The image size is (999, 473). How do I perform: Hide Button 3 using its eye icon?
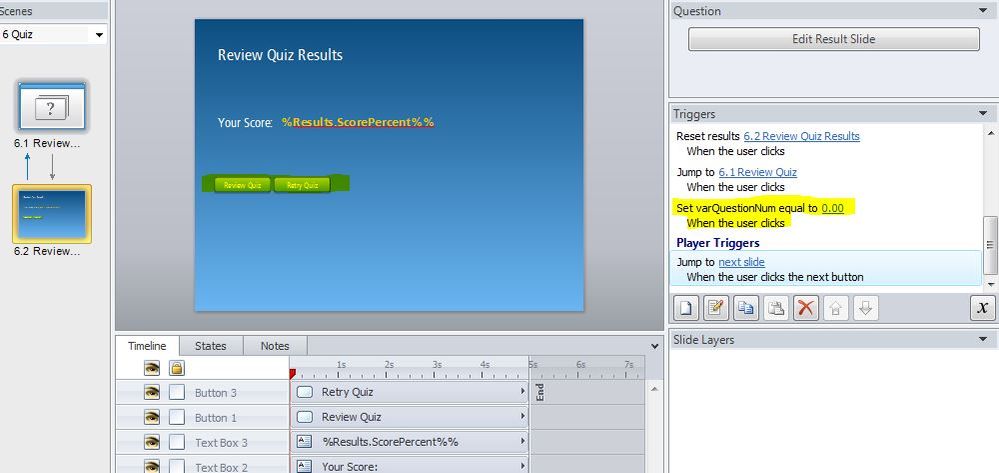click(152, 392)
